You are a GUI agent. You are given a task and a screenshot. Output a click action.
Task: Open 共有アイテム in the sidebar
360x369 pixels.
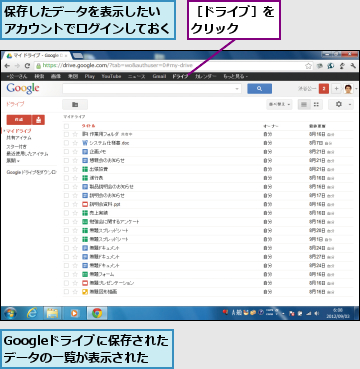pos(19,138)
